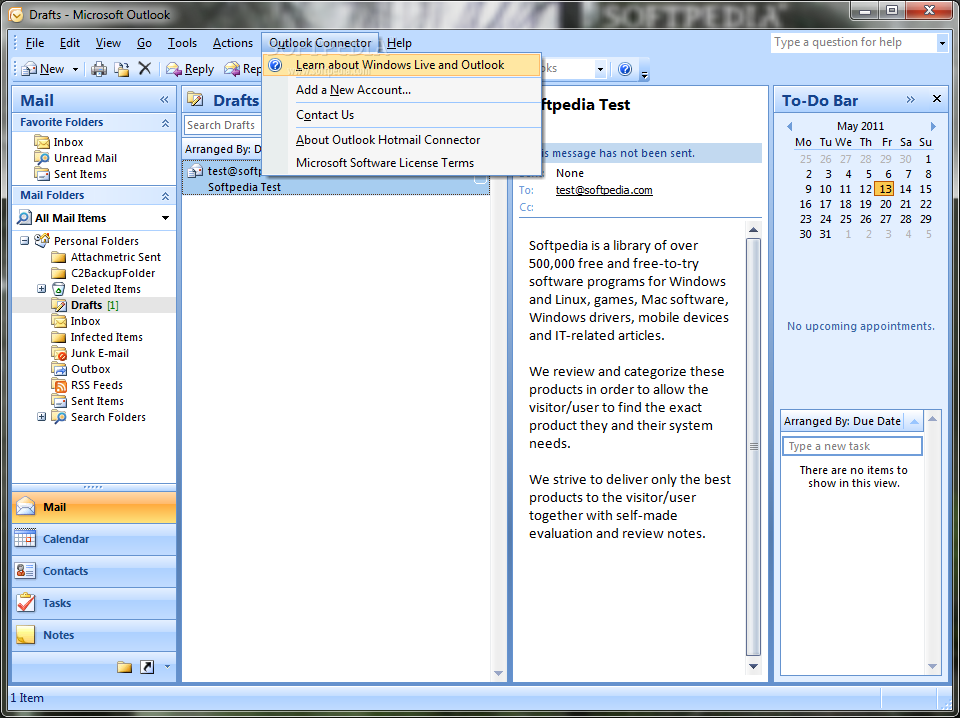Close the To-Do Bar

point(937,99)
